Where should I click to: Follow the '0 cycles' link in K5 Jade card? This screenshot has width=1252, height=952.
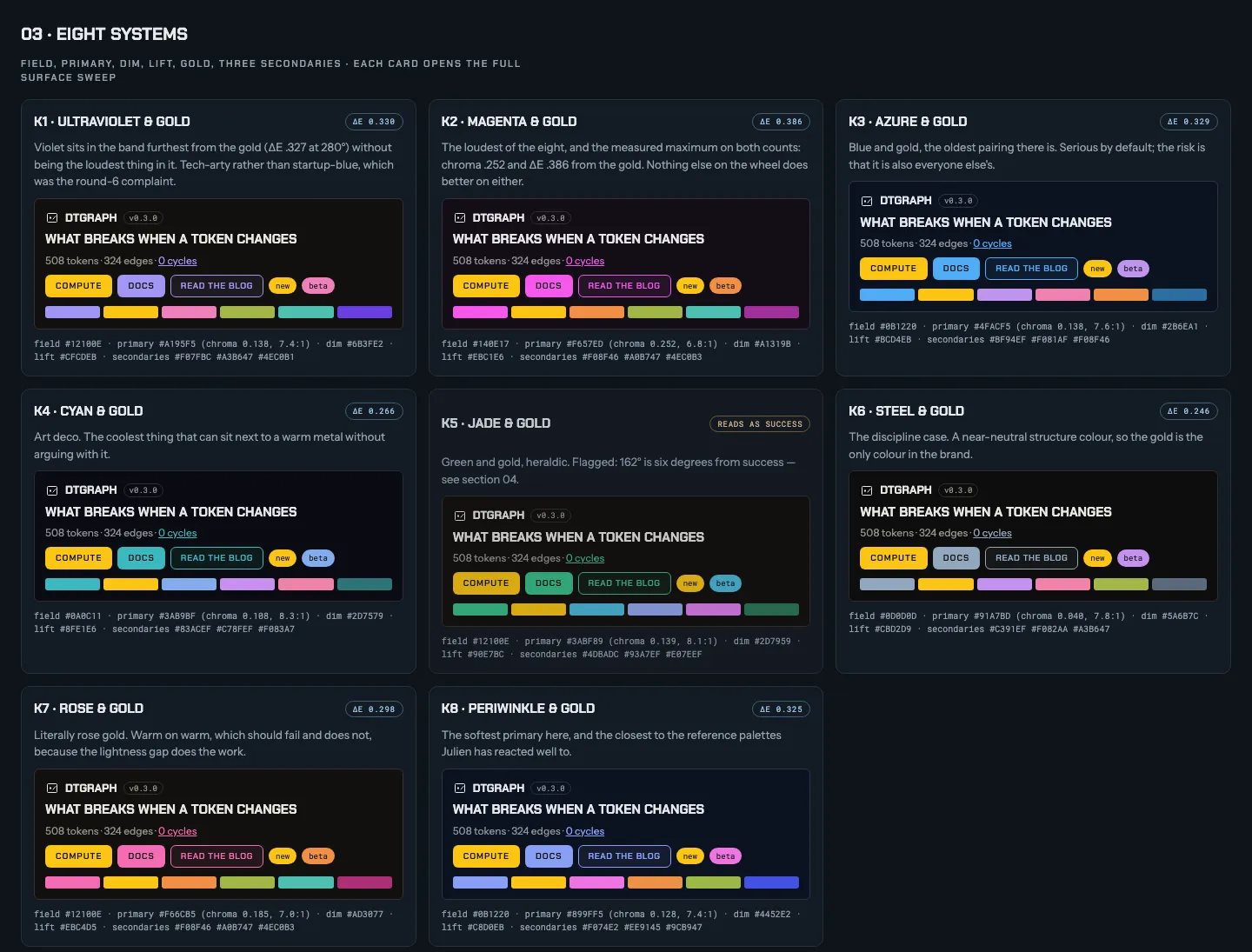tap(585, 558)
